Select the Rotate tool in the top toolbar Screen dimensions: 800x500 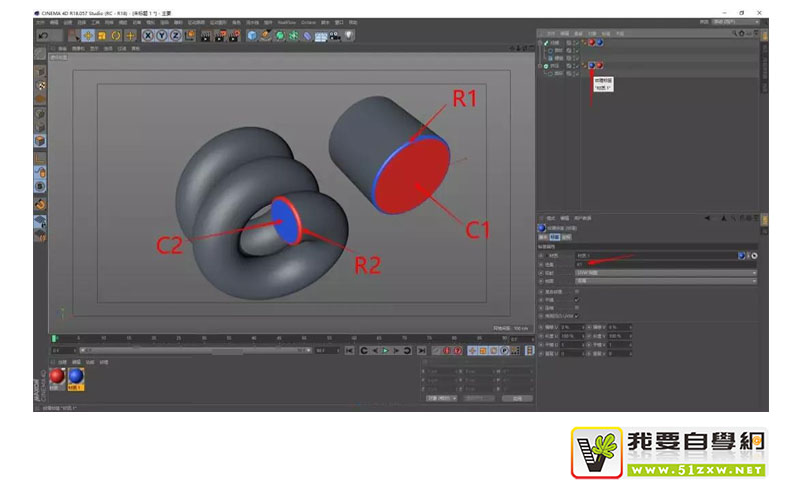pos(116,36)
